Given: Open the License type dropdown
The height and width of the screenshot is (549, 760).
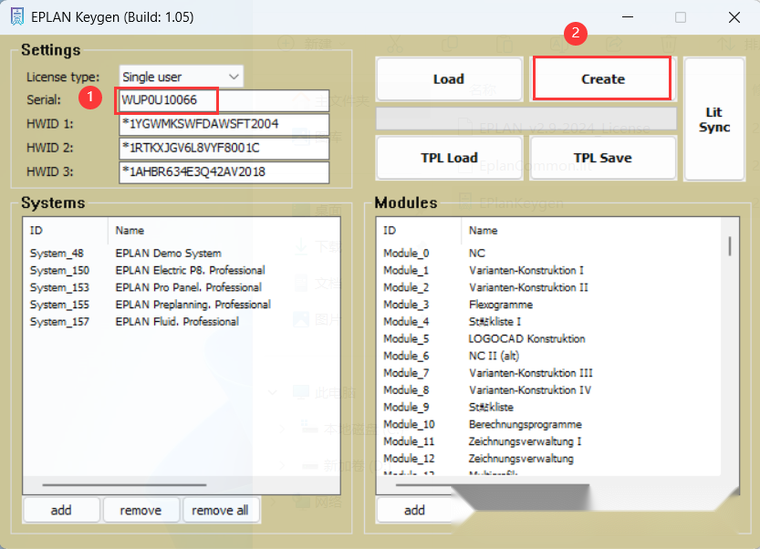Looking at the screenshot, I should [181, 77].
